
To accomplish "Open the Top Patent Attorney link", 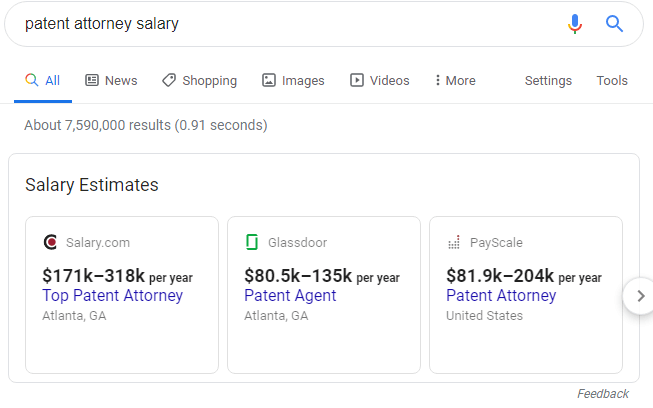I will coord(112,296).
